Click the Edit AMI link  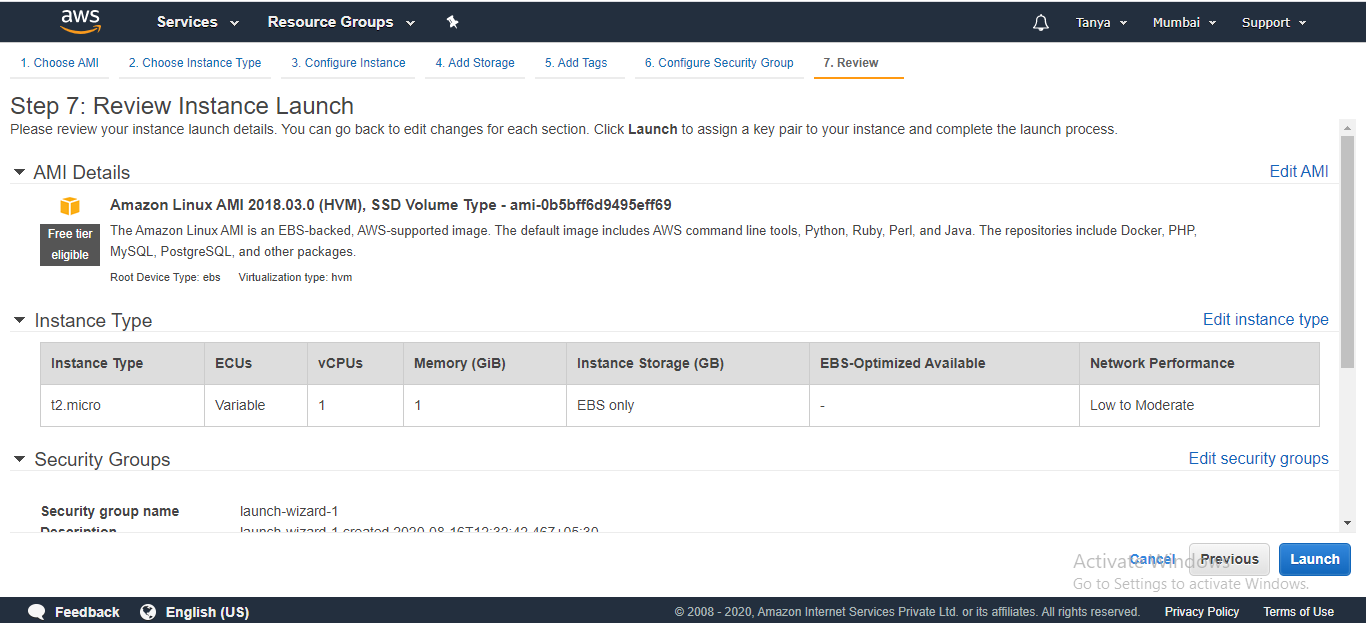pyautogui.click(x=1299, y=171)
